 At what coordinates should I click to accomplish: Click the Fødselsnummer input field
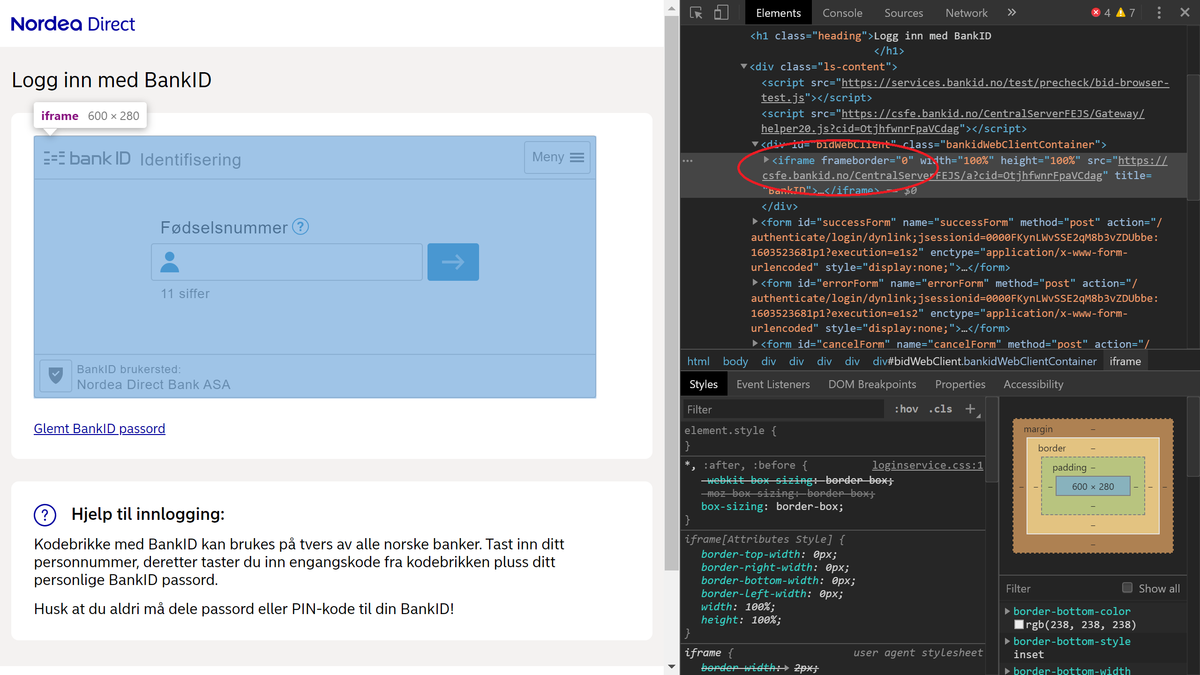(287, 262)
